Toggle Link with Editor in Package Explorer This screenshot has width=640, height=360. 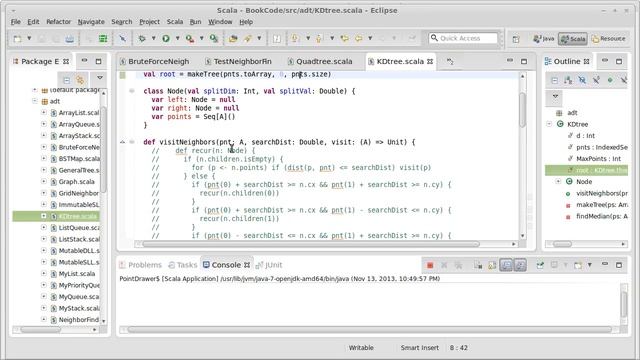[80, 80]
